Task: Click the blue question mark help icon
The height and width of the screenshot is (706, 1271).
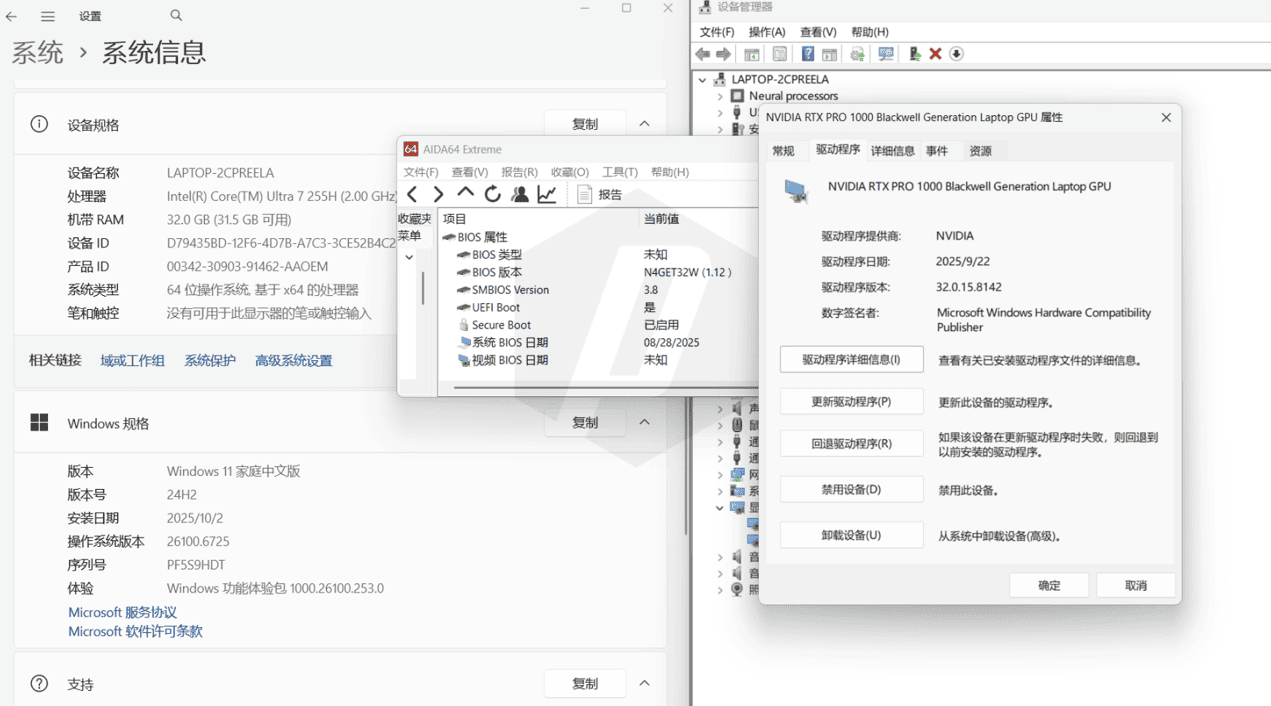Action: coord(807,54)
